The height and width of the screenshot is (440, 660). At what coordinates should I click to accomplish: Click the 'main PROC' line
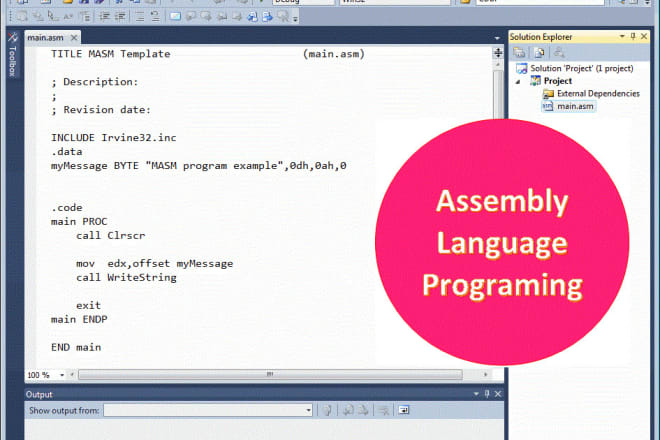point(79,221)
